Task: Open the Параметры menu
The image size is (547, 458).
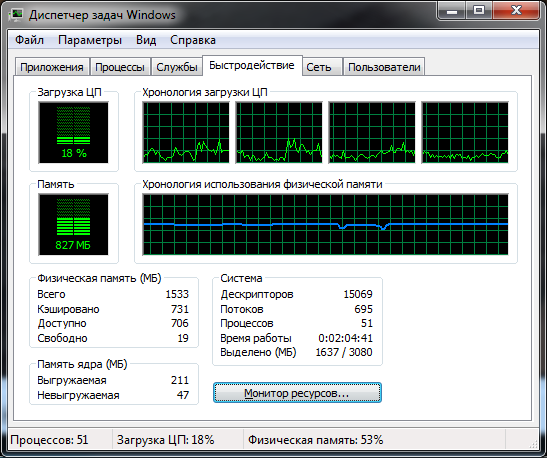Action: pos(90,40)
